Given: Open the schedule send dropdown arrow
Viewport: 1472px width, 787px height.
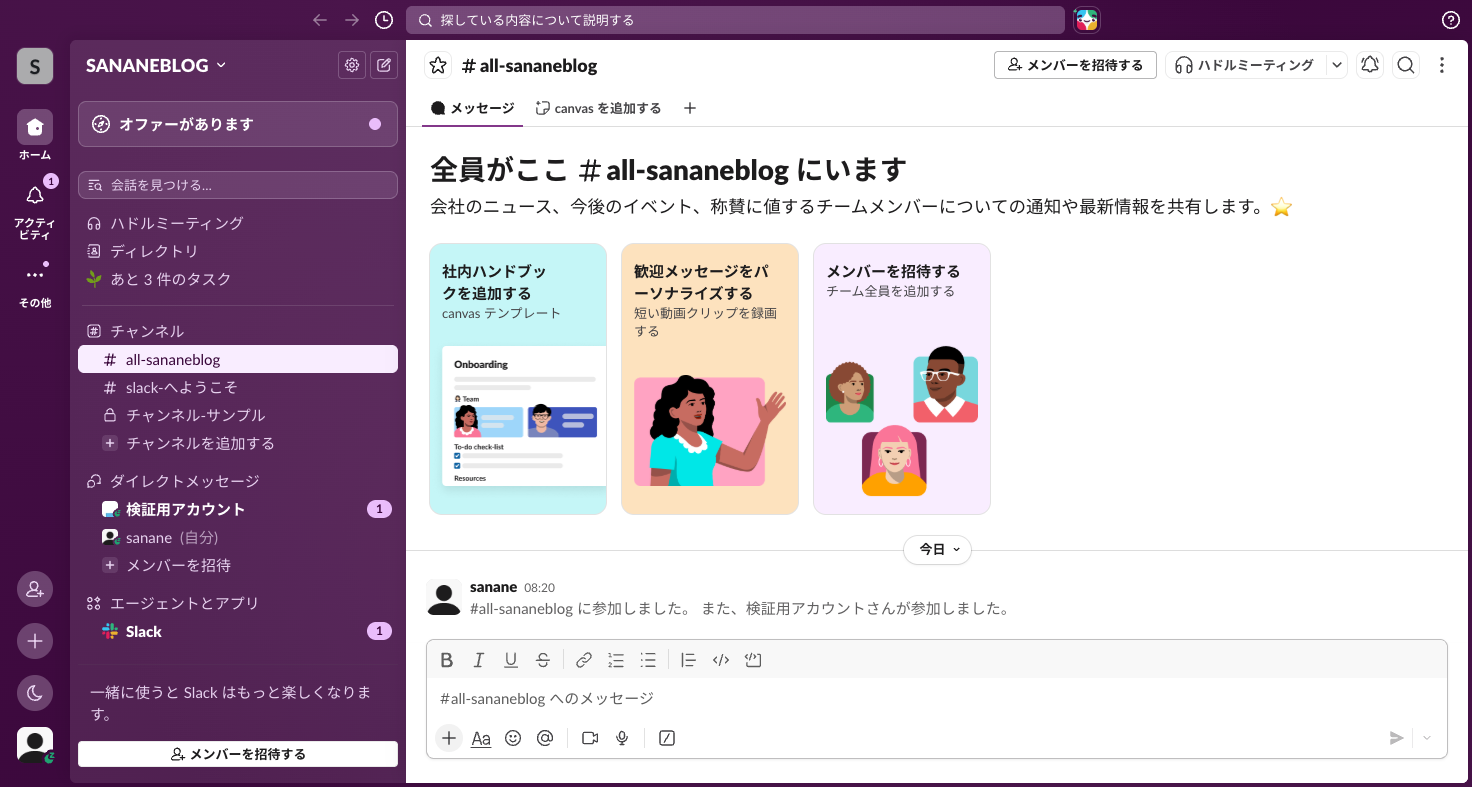Looking at the screenshot, I should (1427, 738).
